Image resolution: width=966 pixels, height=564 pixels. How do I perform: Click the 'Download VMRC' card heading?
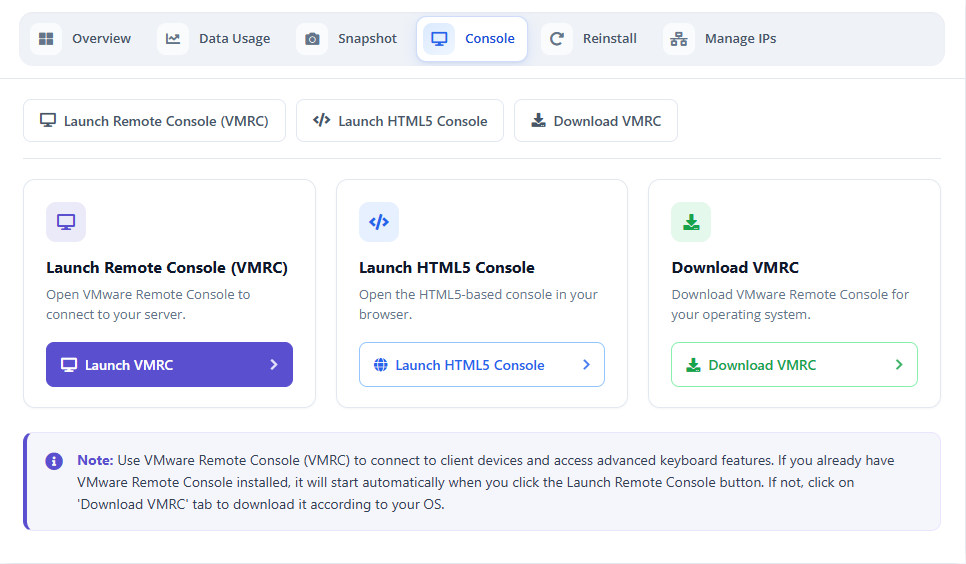click(735, 268)
